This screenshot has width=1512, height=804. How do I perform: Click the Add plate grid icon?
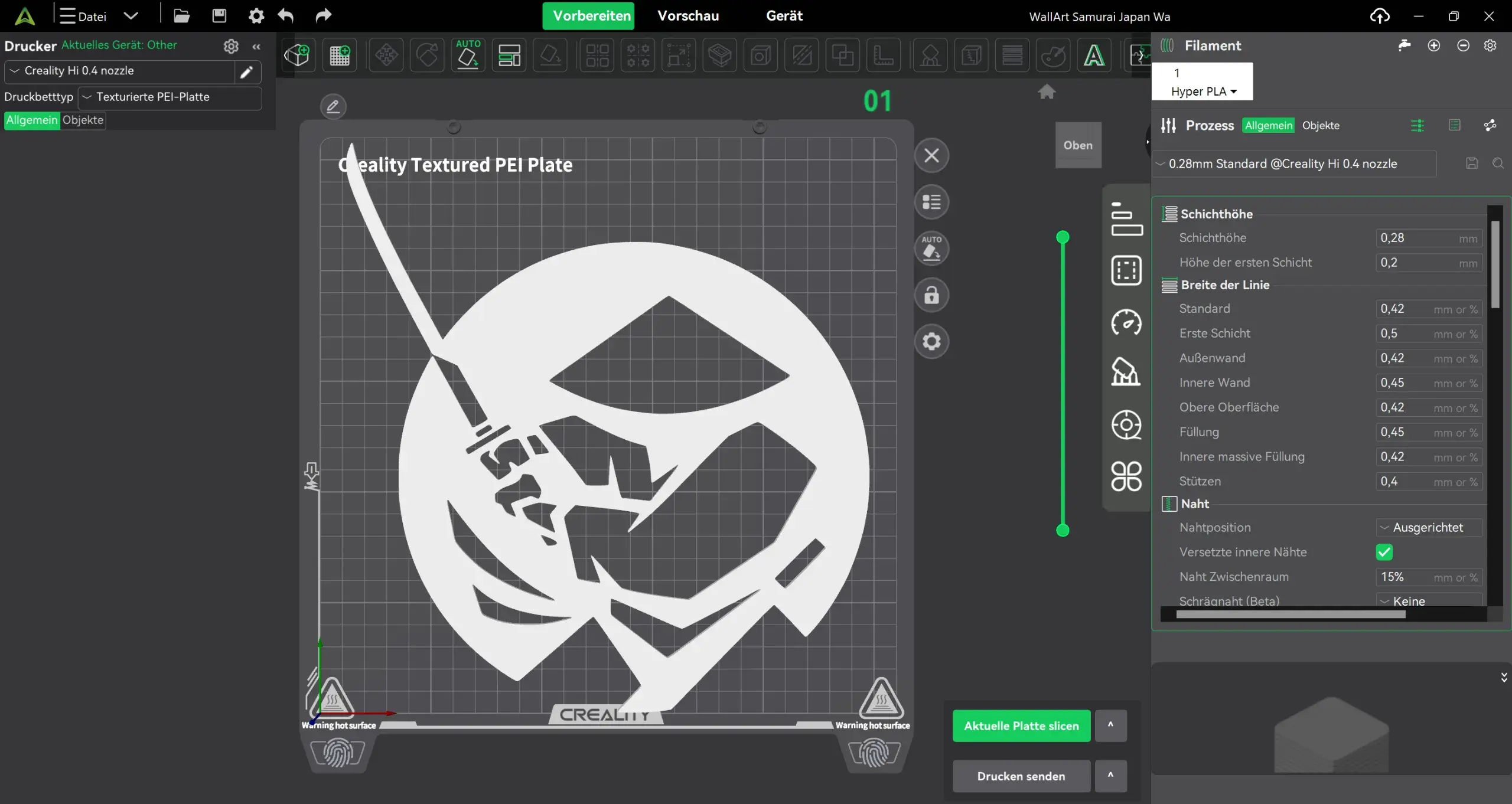[340, 55]
